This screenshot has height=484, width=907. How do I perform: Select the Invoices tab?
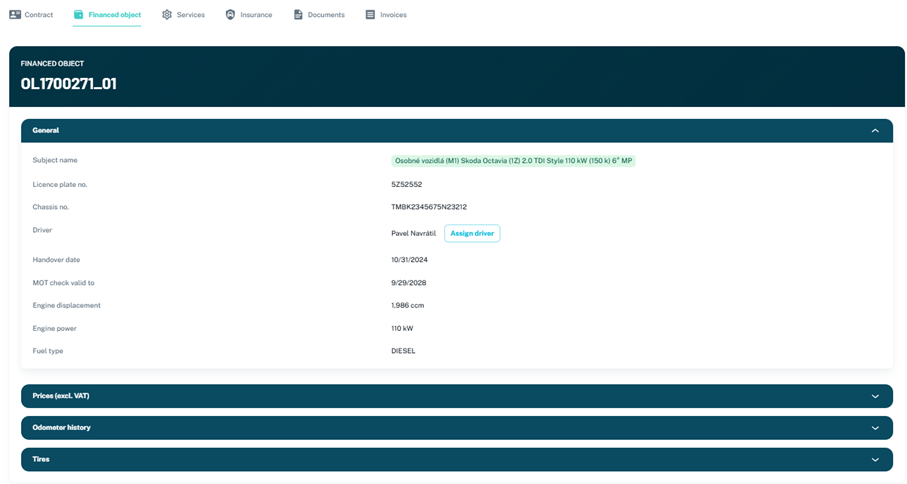coord(393,15)
